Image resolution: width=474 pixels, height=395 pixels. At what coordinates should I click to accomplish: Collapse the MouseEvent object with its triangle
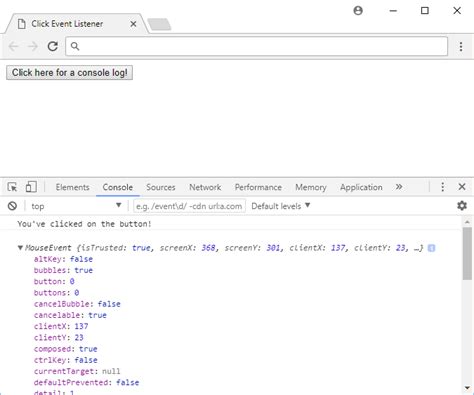coord(20,248)
